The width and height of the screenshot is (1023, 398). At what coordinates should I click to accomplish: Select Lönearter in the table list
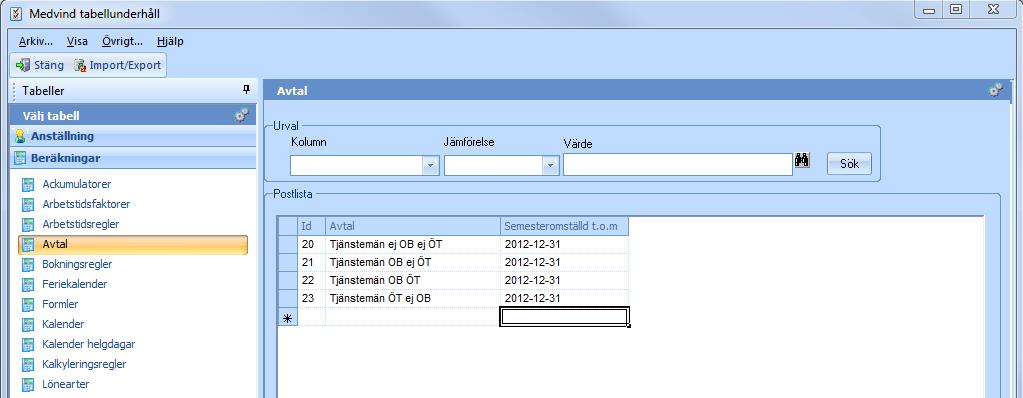(66, 384)
